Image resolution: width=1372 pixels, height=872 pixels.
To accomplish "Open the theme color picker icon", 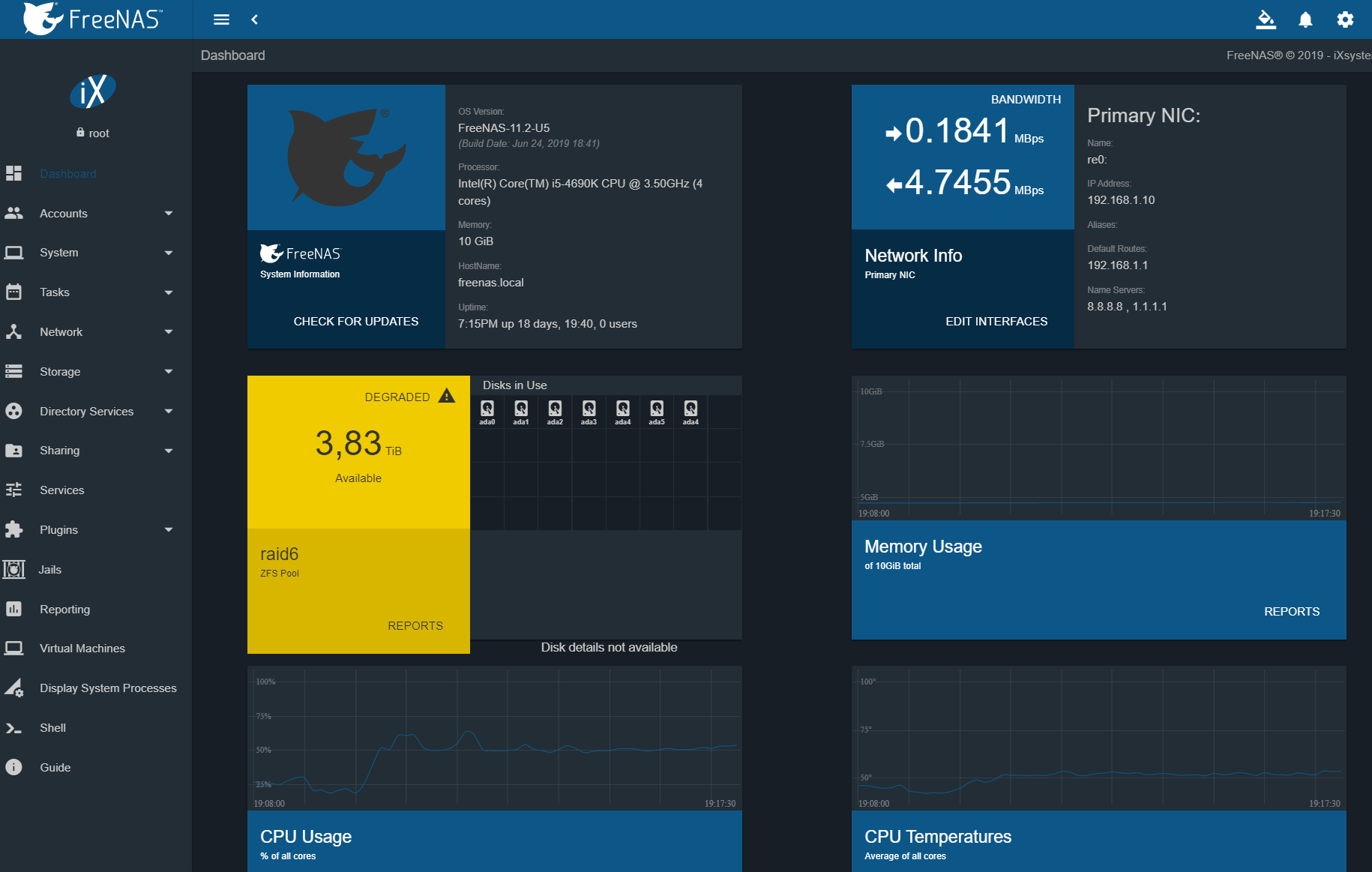I will click(x=1266, y=19).
